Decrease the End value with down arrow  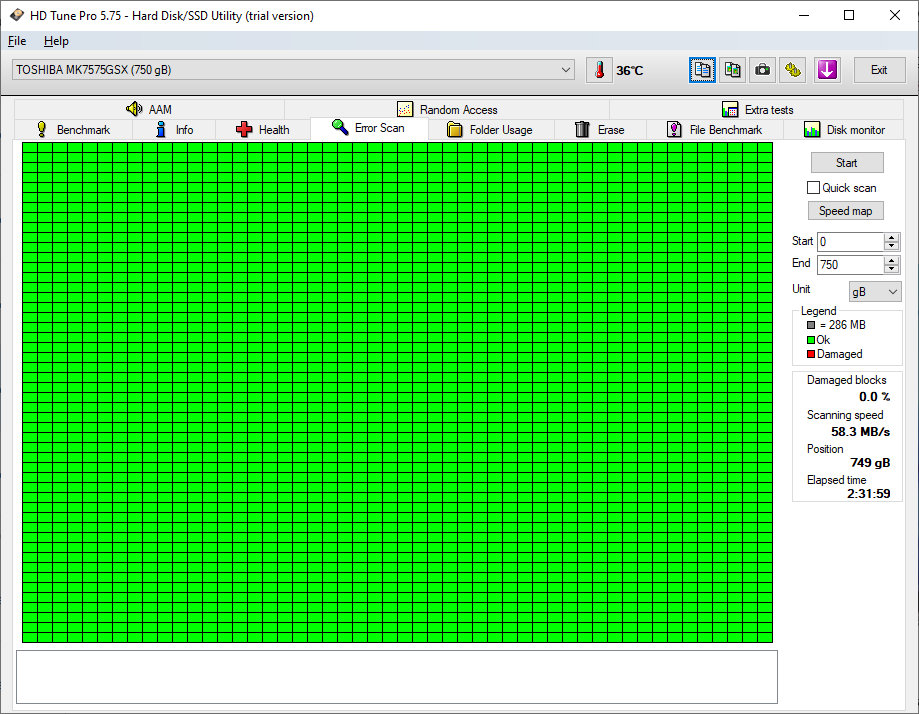coord(891,269)
